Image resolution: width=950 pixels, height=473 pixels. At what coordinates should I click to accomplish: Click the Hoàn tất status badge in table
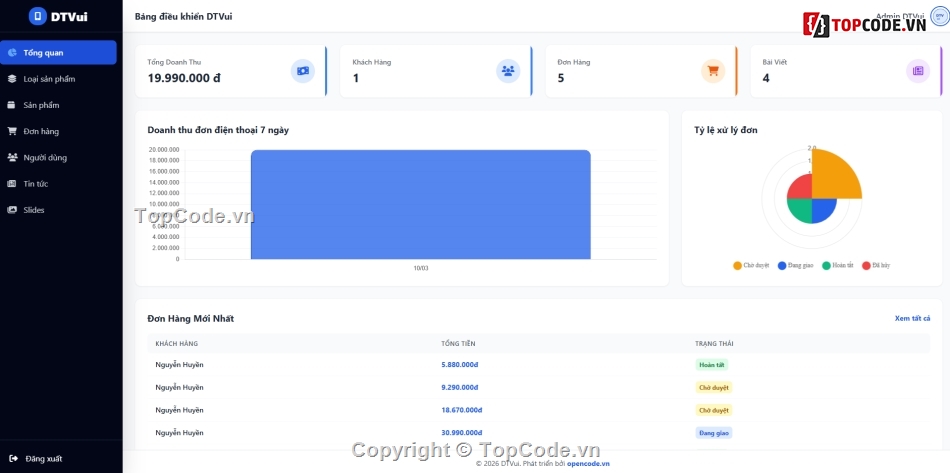(x=711, y=365)
